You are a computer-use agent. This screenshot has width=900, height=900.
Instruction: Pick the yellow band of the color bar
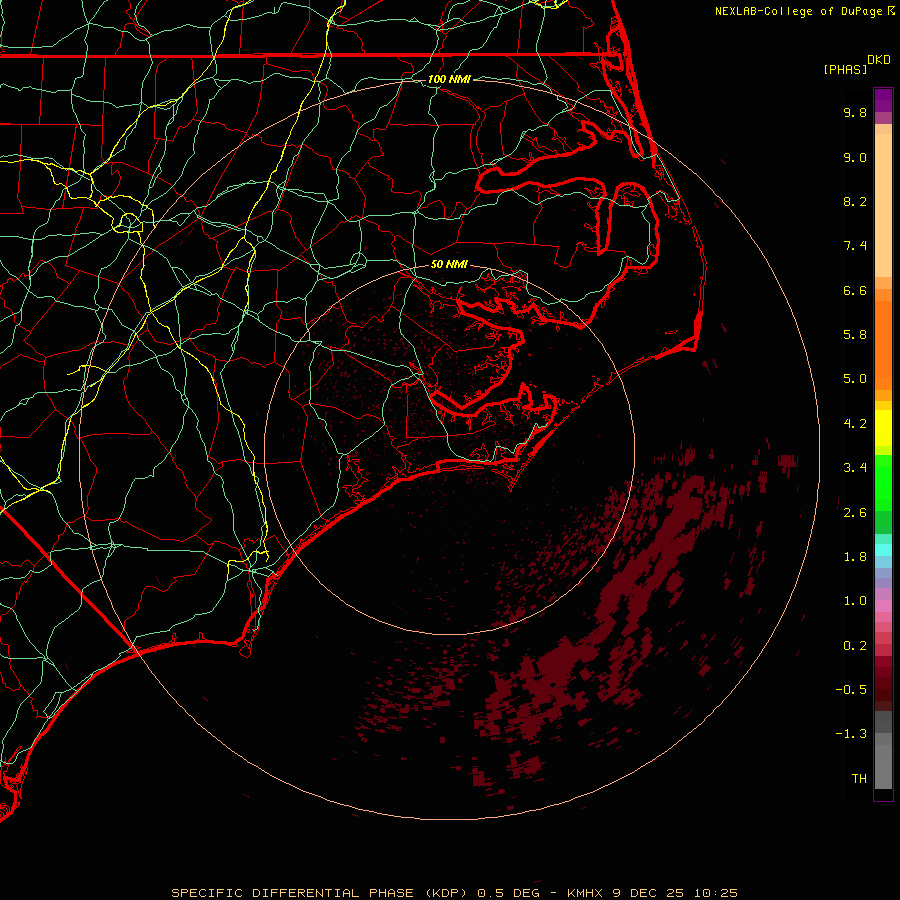pyautogui.click(x=883, y=428)
